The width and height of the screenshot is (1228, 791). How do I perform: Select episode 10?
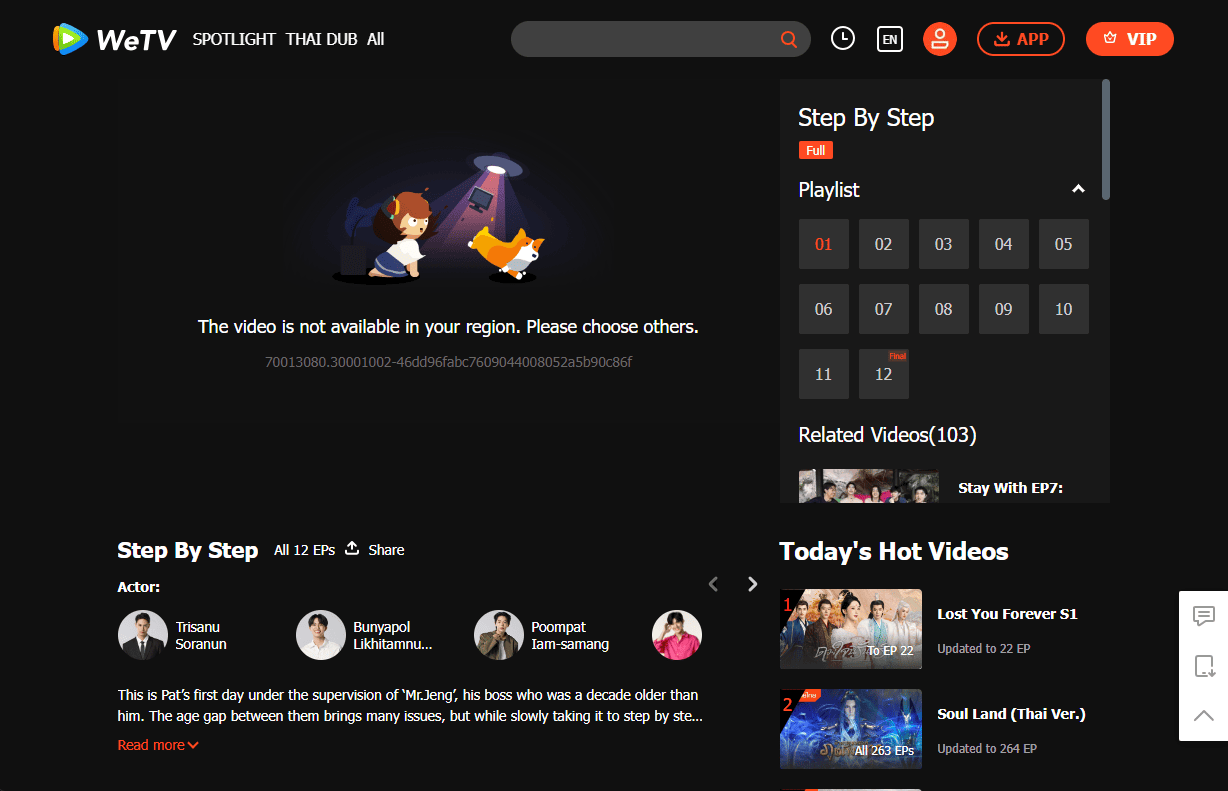tap(1064, 309)
